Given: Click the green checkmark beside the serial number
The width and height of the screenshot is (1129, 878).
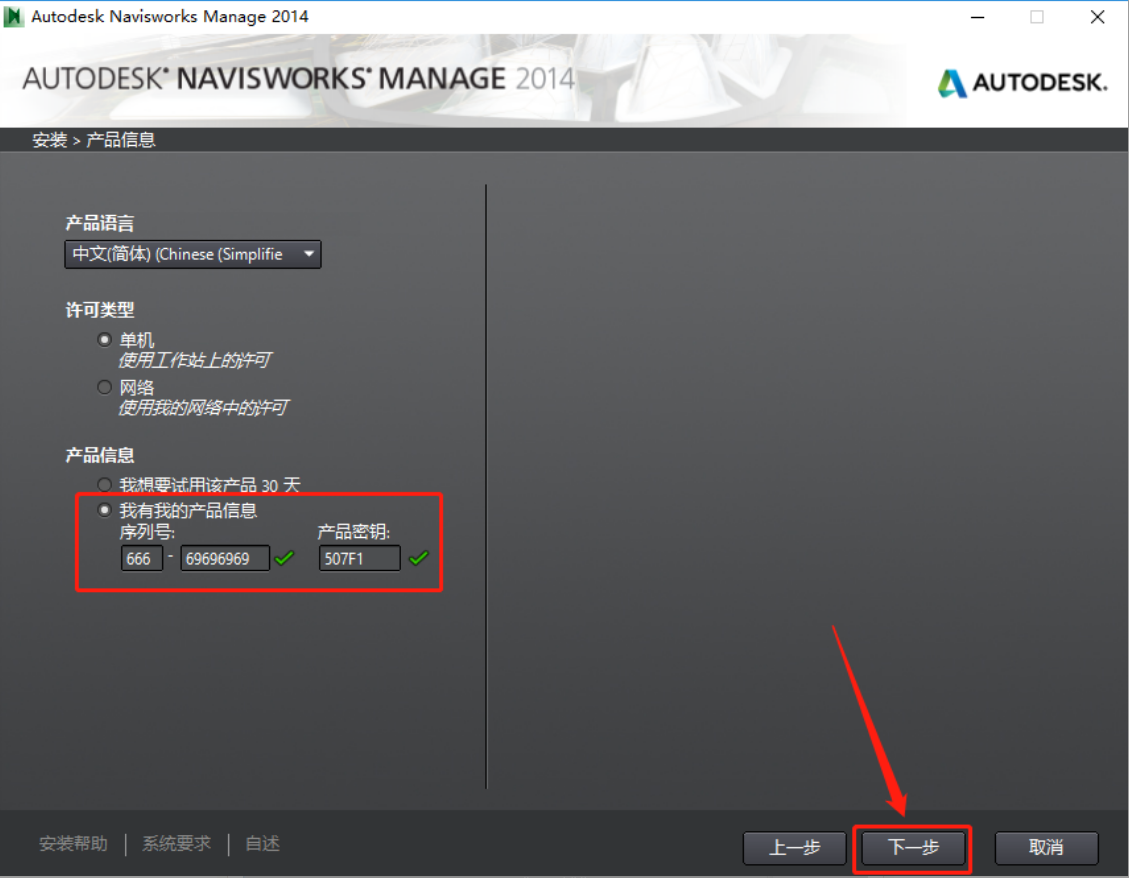Looking at the screenshot, I should (x=285, y=558).
